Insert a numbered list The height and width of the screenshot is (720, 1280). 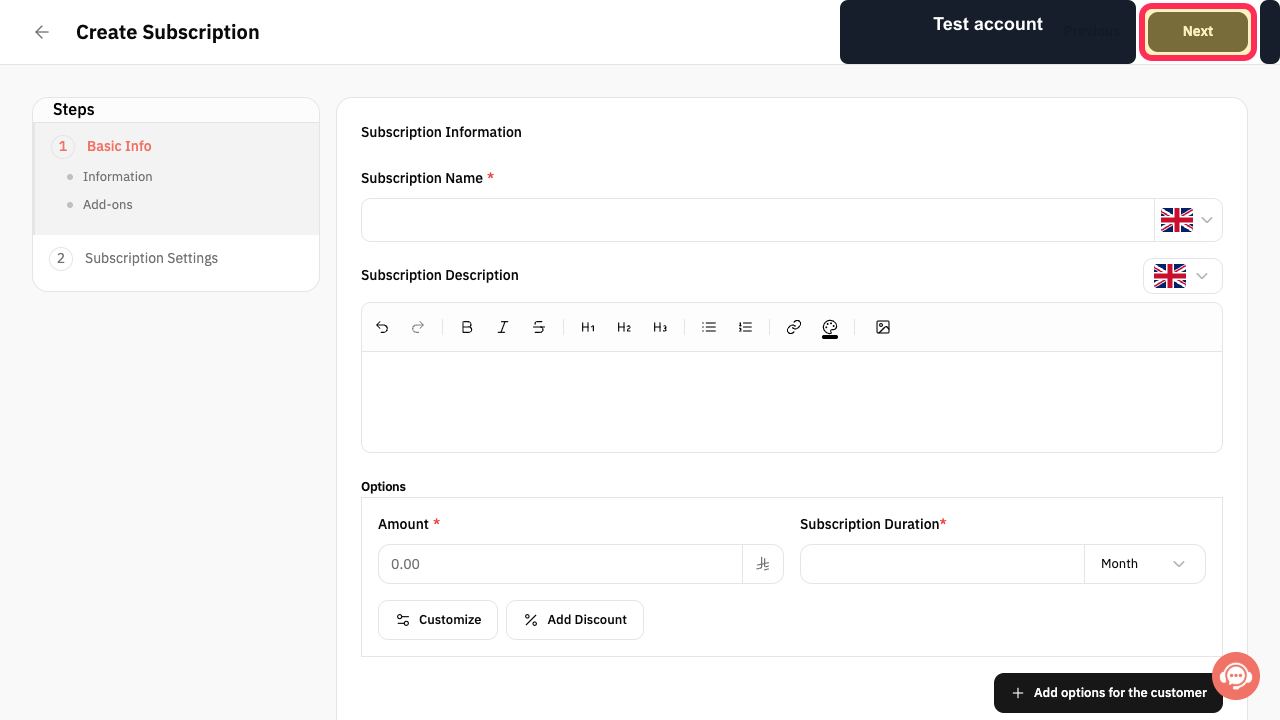pos(745,327)
